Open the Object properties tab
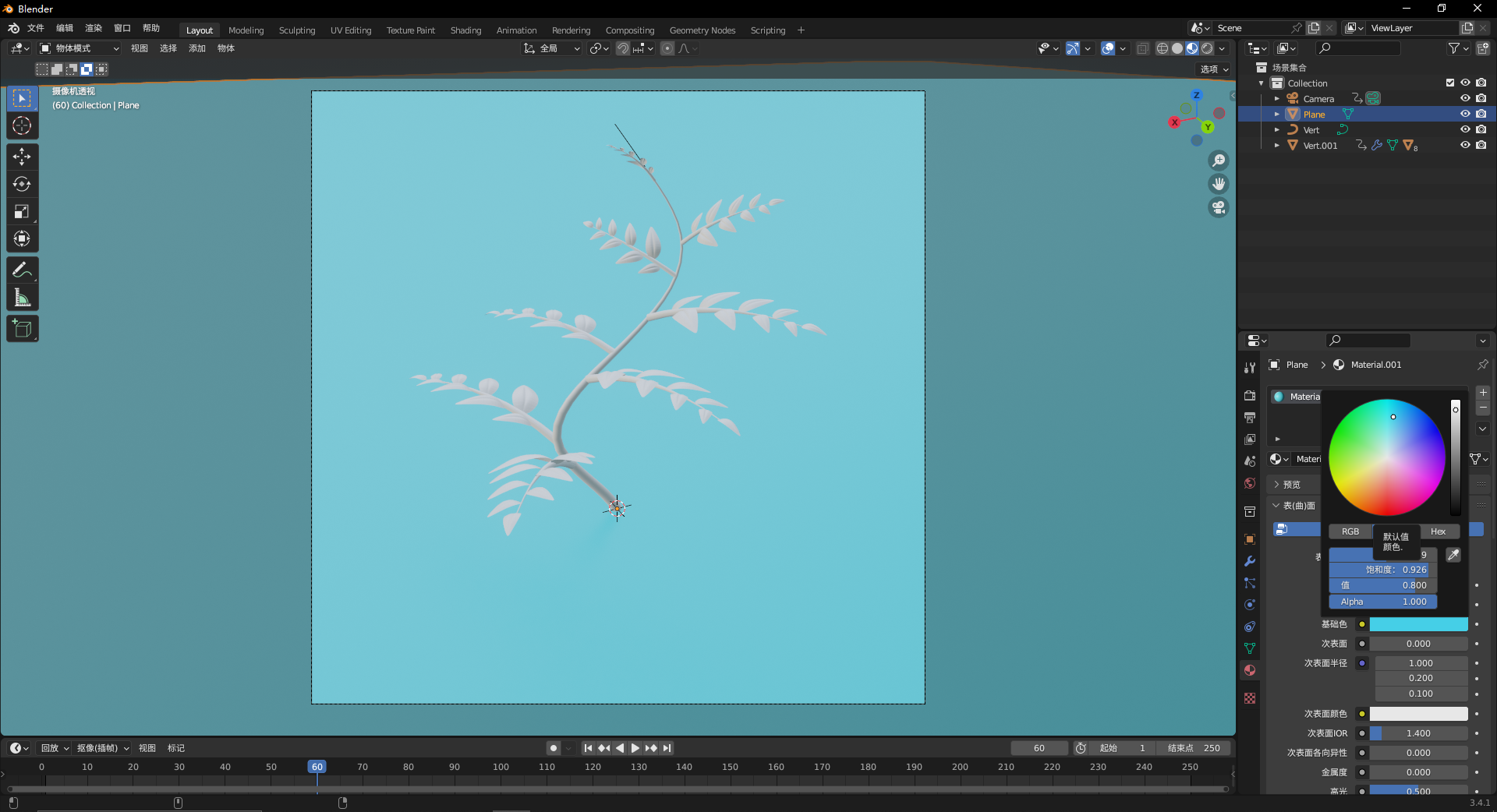 tap(1250, 539)
